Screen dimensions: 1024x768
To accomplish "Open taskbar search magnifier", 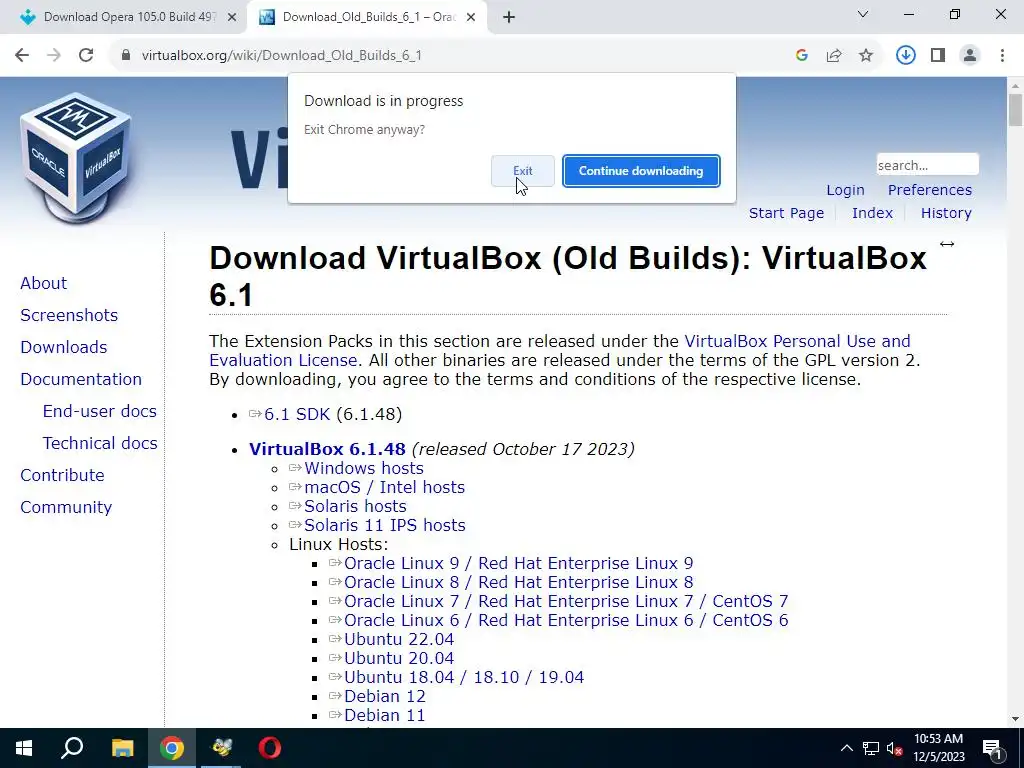I will tap(72, 748).
